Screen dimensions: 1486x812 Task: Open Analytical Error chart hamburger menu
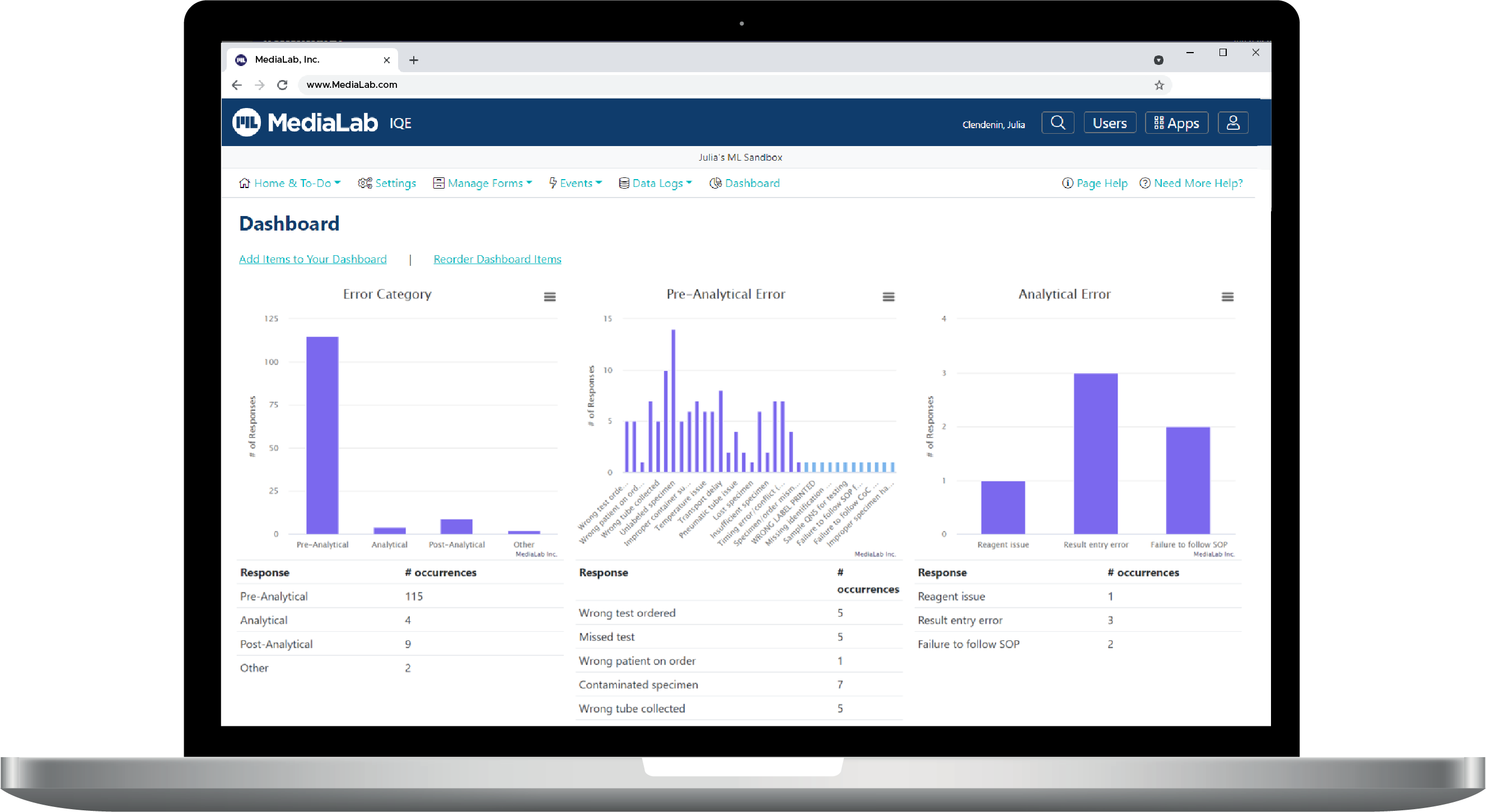1227,297
